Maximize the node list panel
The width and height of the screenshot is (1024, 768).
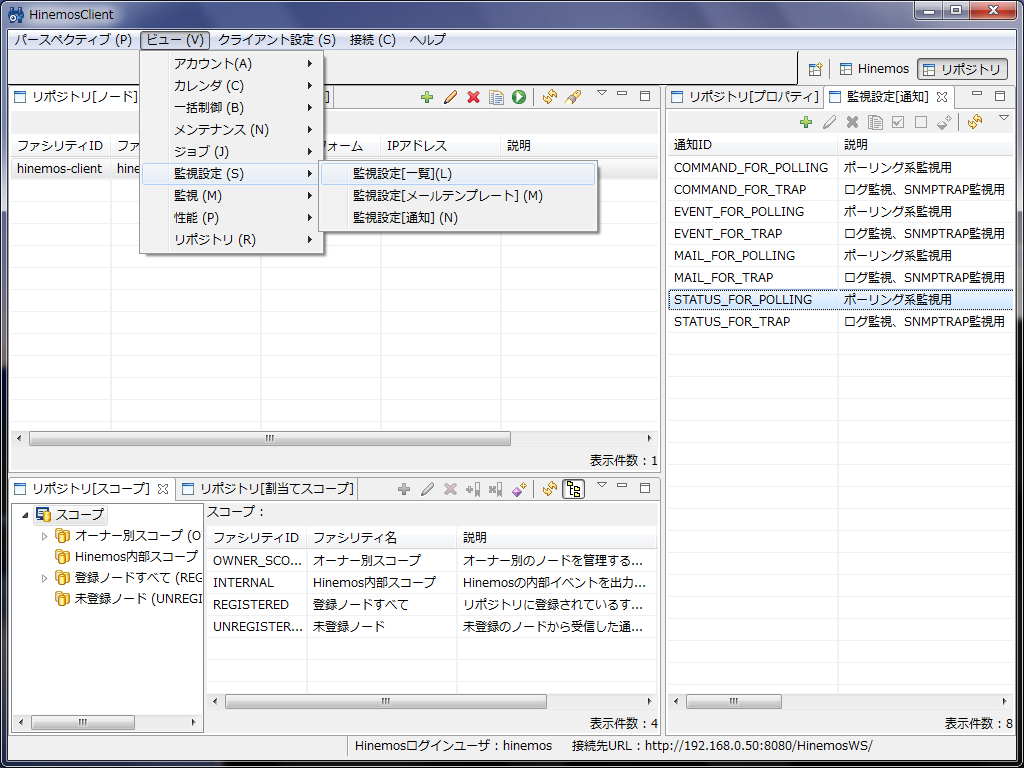(x=645, y=95)
